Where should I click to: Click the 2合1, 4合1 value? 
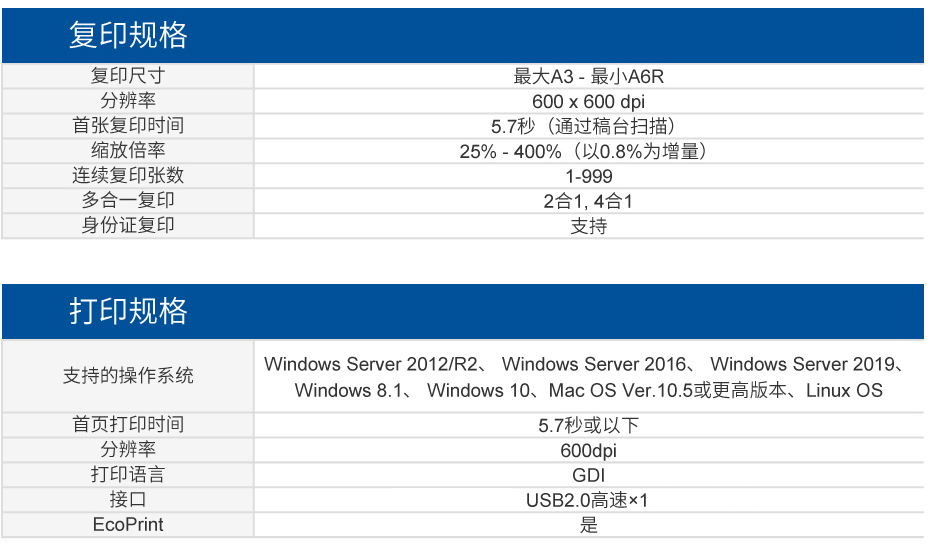pyautogui.click(x=588, y=201)
